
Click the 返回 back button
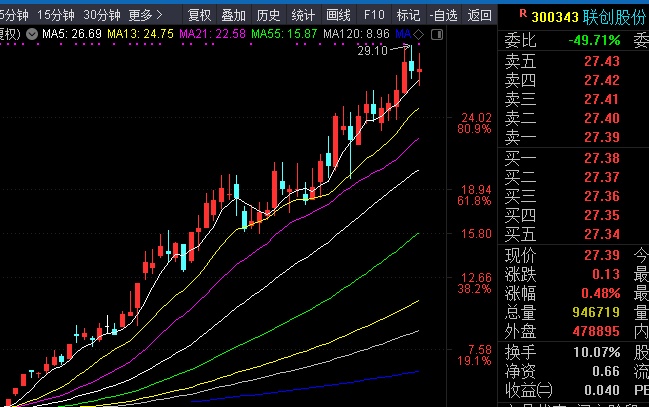click(x=480, y=15)
